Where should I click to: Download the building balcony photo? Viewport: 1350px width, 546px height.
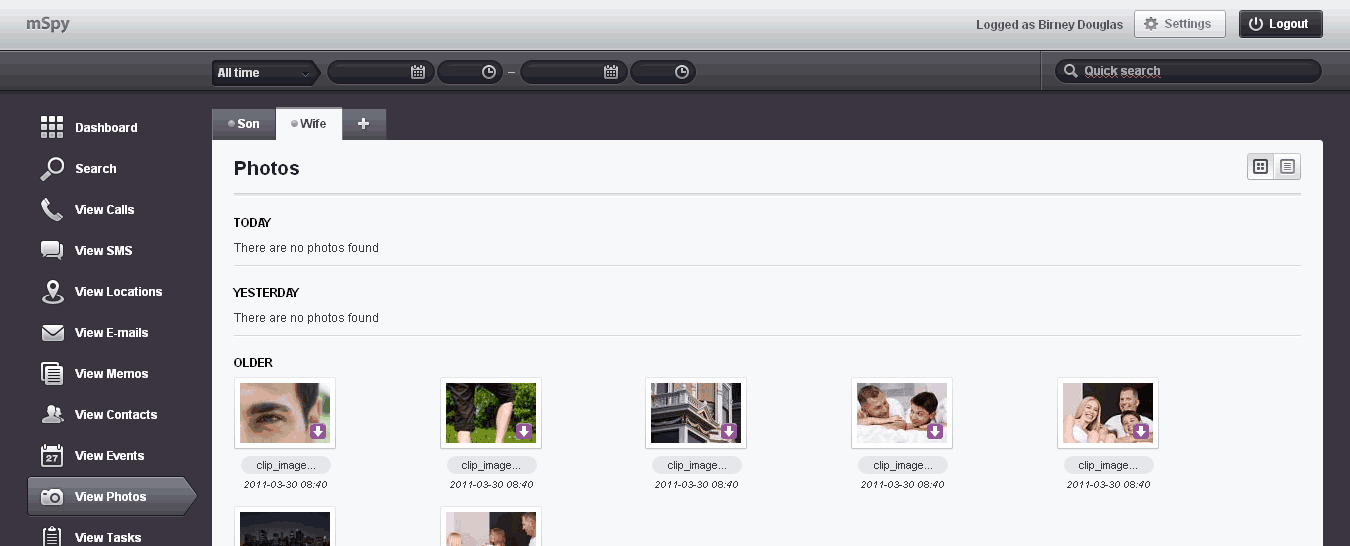(729, 432)
